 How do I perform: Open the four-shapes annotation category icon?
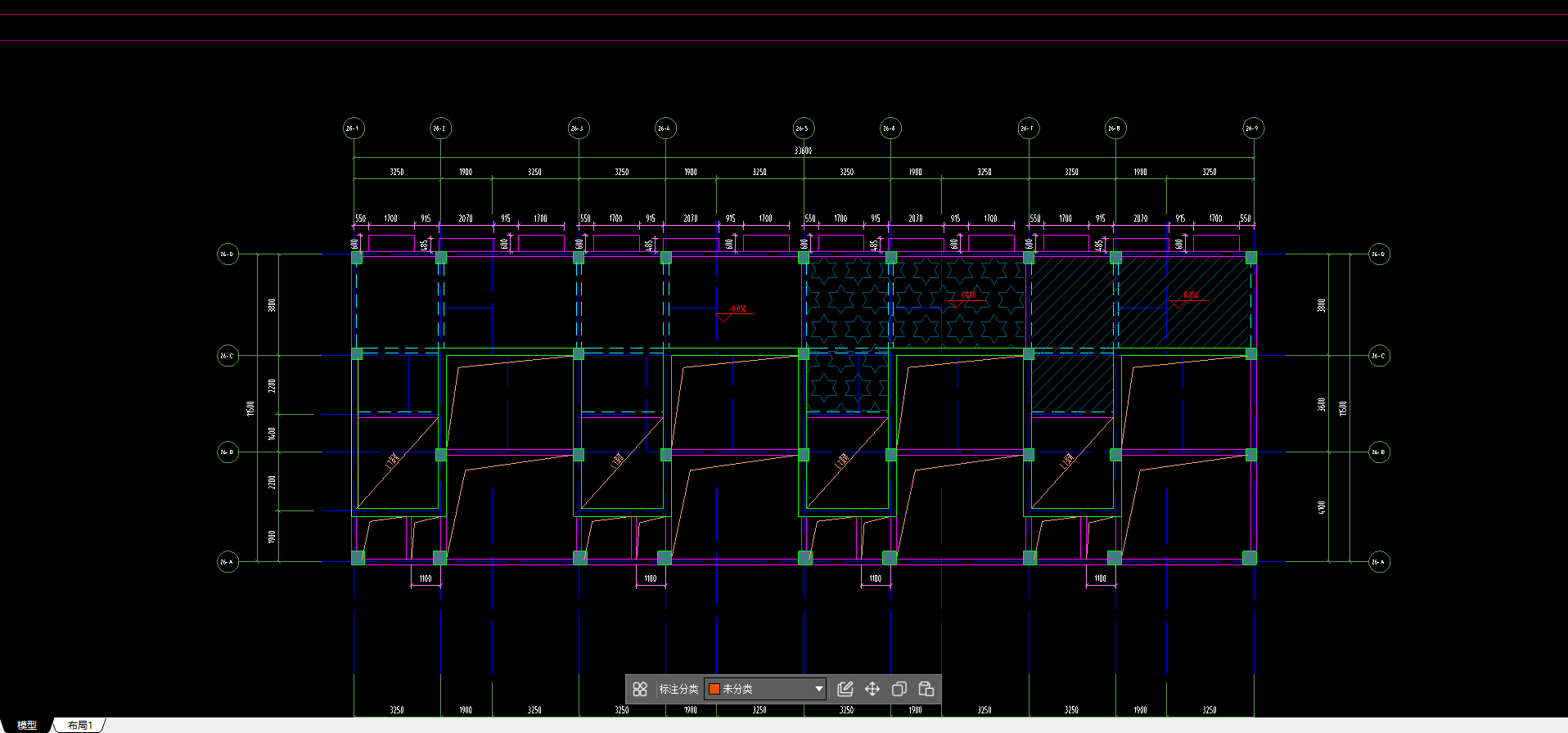(x=640, y=689)
